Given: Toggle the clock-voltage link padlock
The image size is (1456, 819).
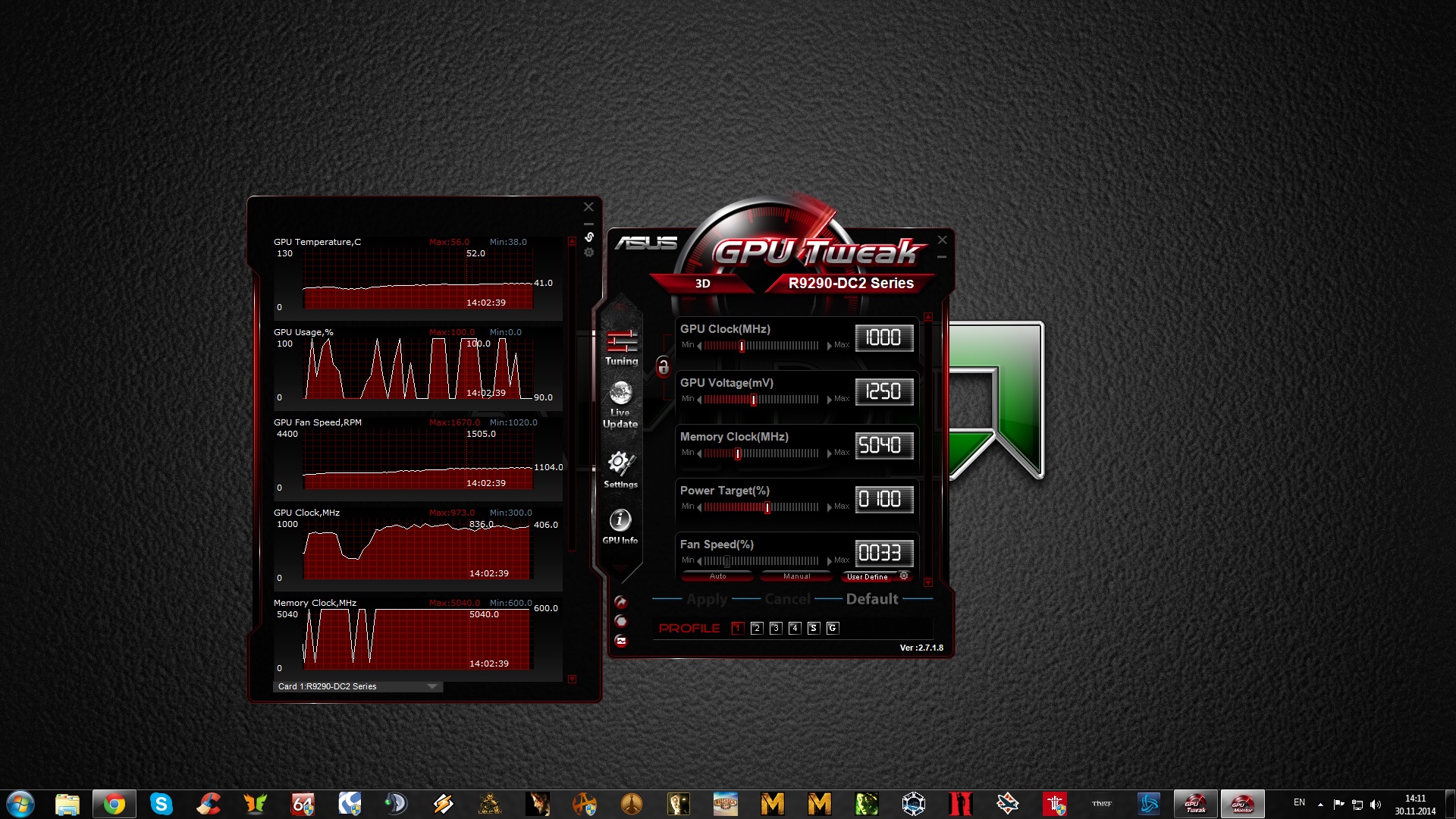Looking at the screenshot, I should tap(663, 368).
